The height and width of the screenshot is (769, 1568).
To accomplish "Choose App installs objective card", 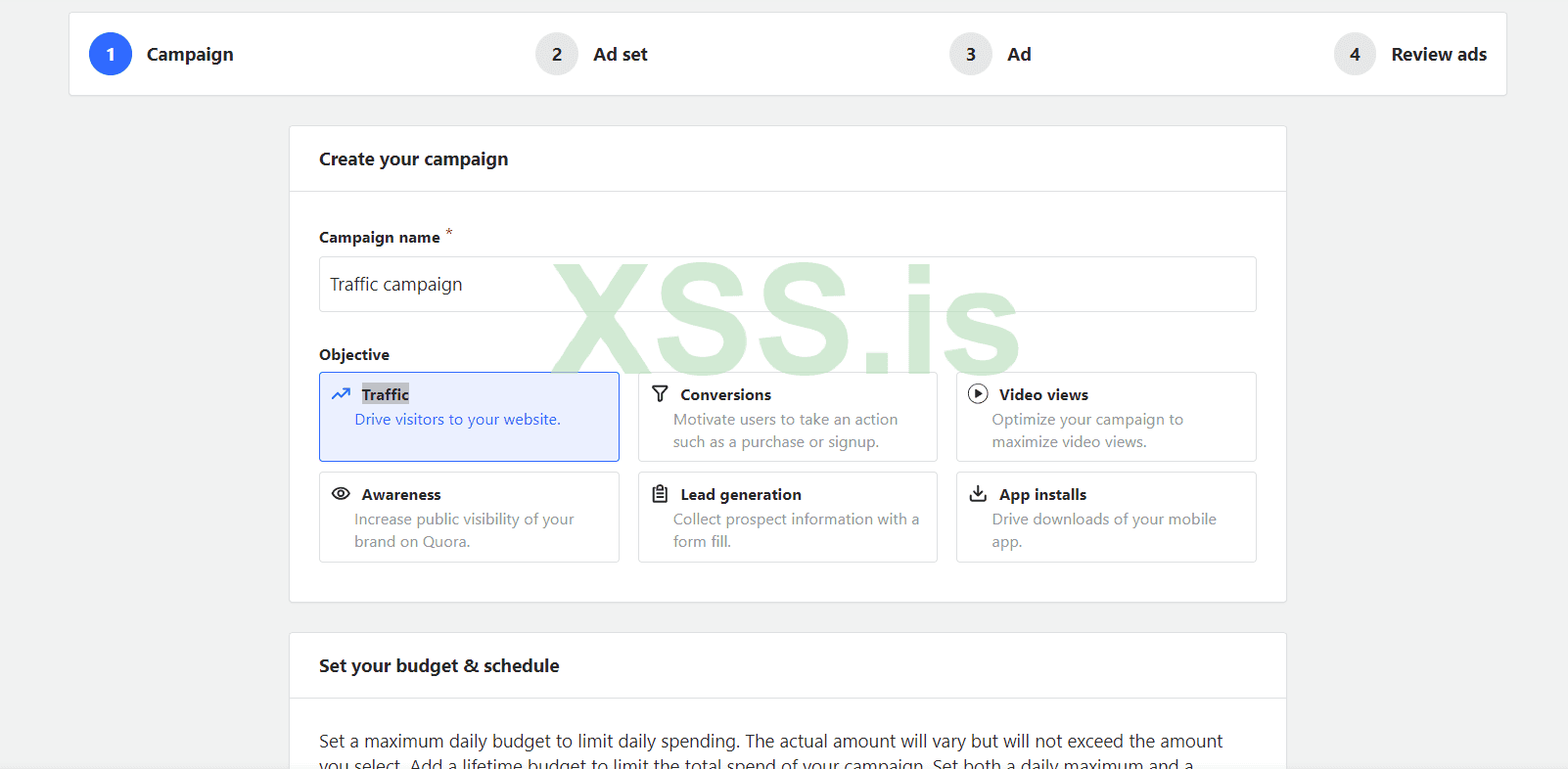I will pos(1106,517).
